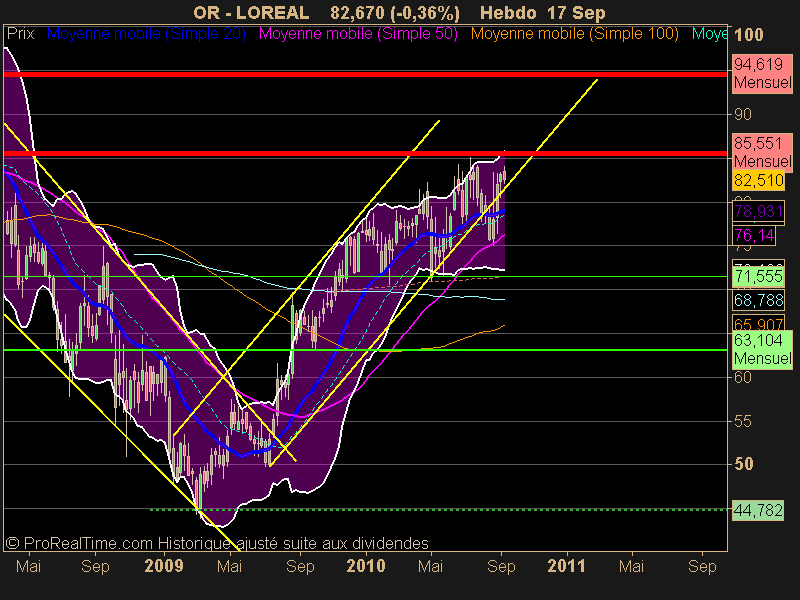Select the "Moyenne mobile (Simple 20)" legend
Screen dimensions: 800x600
pyautogui.click(x=146, y=34)
